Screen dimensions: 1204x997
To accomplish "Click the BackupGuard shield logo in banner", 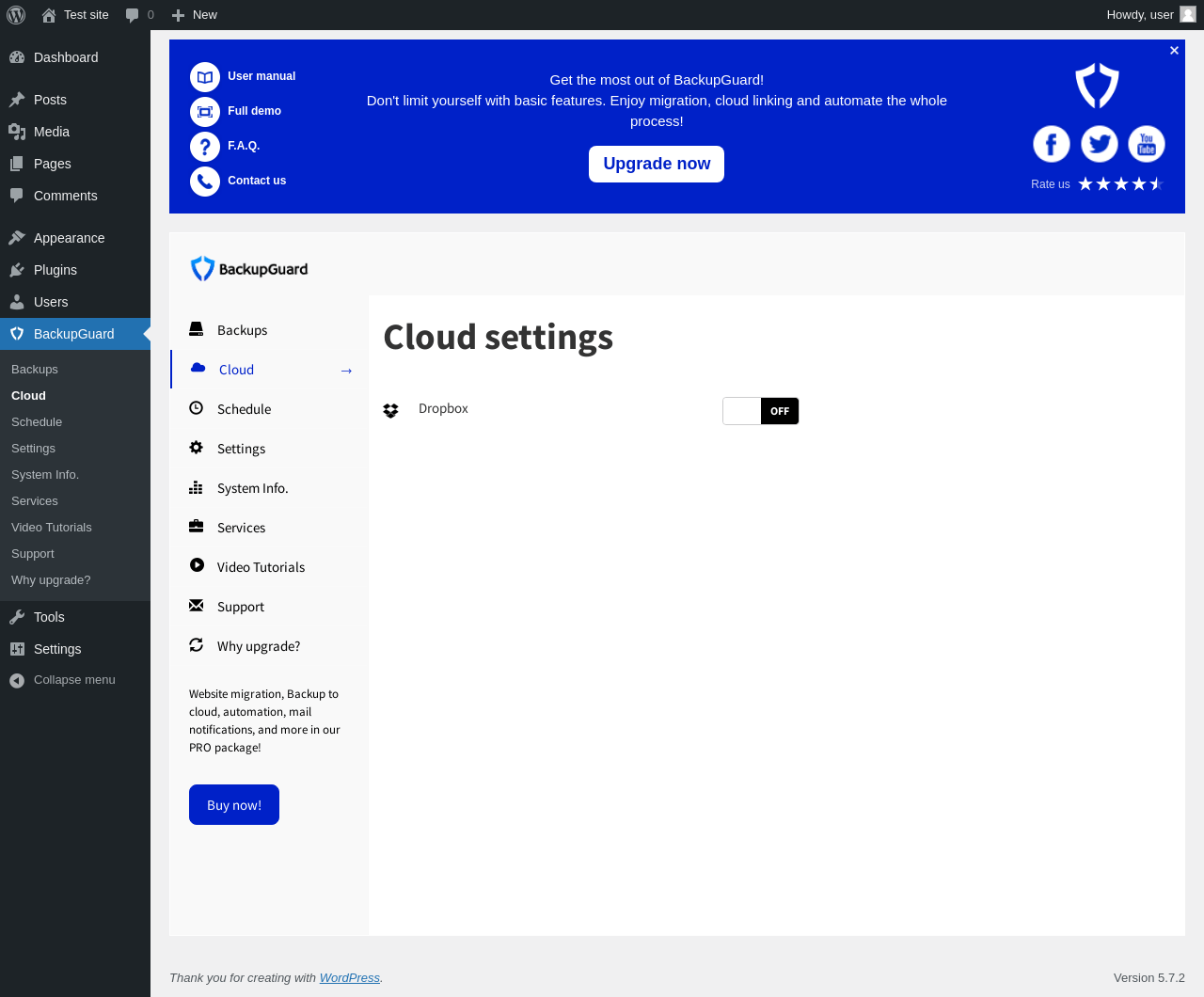I will pyautogui.click(x=1098, y=86).
